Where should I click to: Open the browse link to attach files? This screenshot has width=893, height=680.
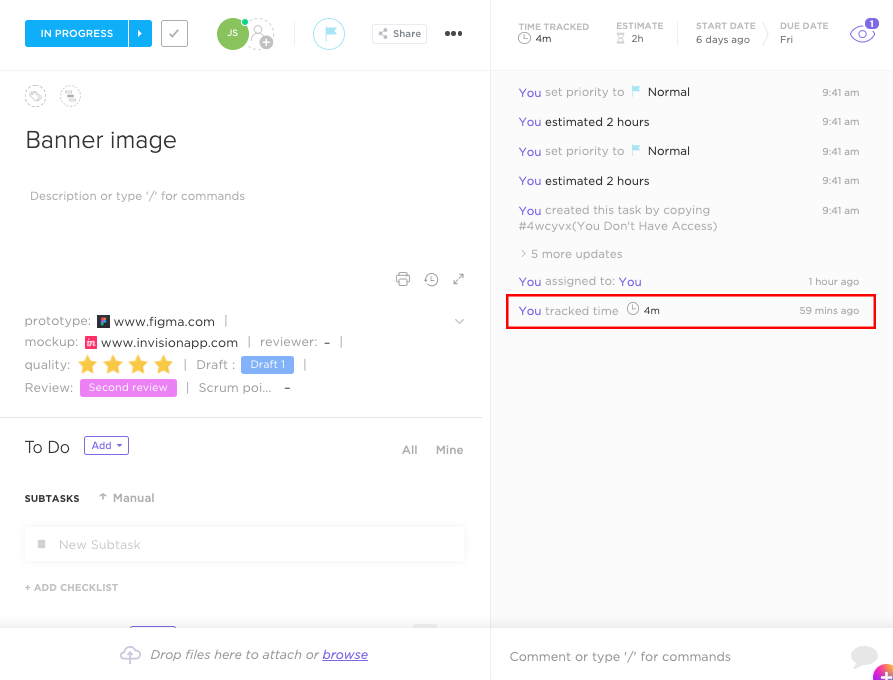coord(345,654)
